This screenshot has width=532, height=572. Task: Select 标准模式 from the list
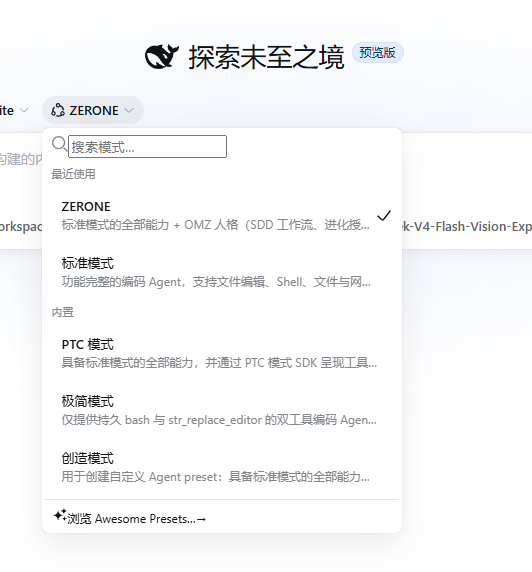pos(222,272)
